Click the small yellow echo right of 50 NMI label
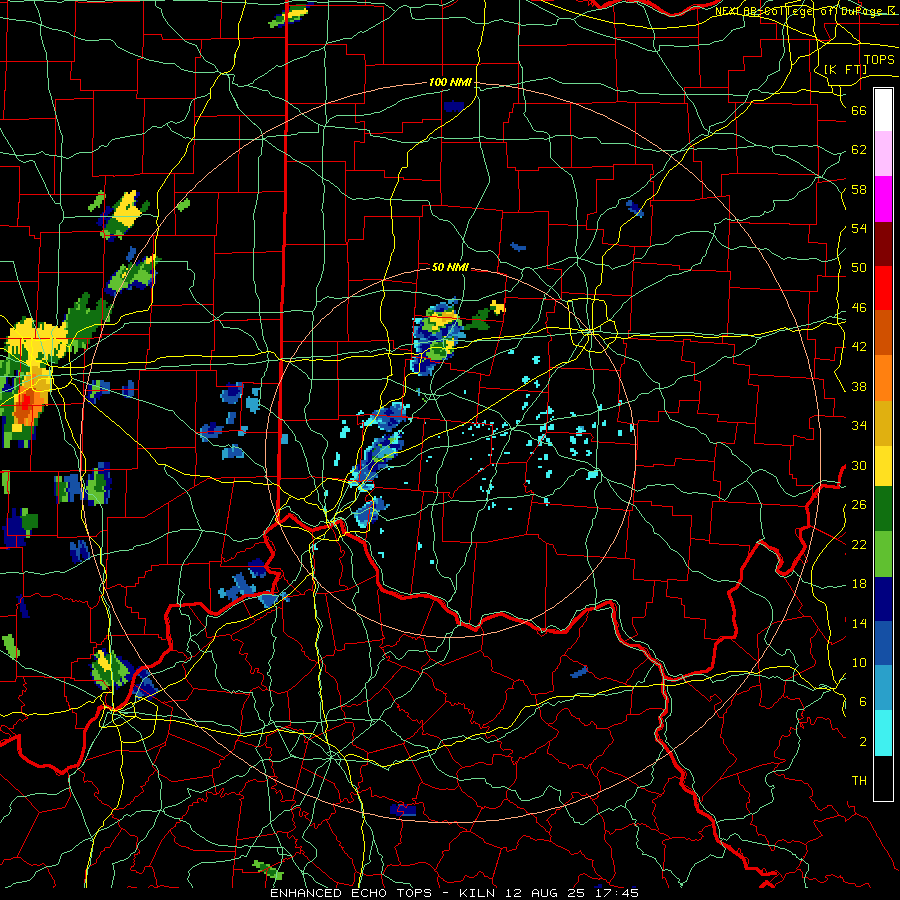This screenshot has width=900, height=900. (x=498, y=307)
